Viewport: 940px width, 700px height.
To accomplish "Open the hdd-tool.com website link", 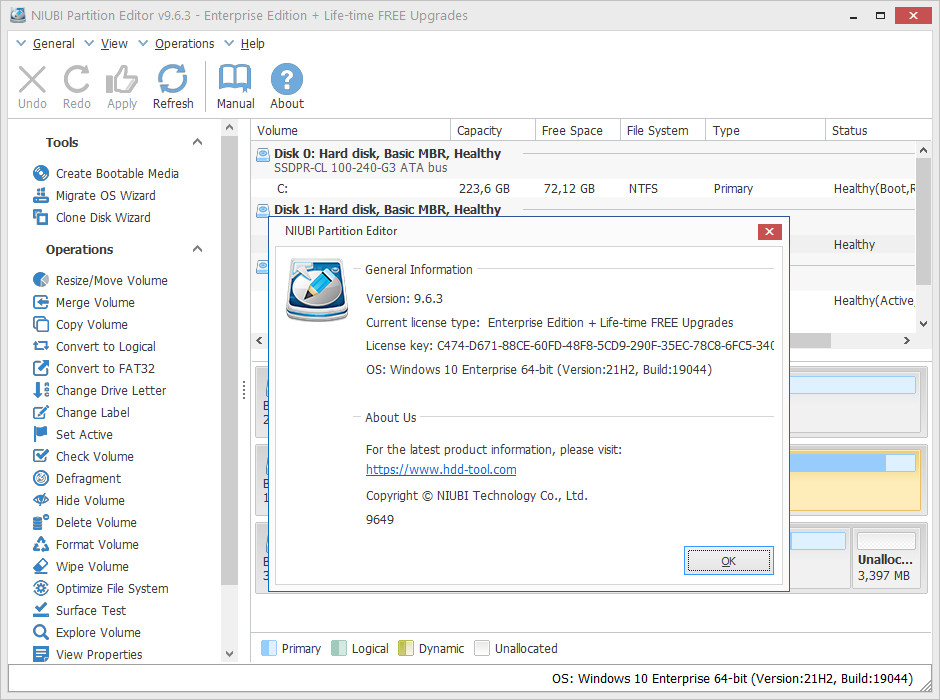I will [x=441, y=470].
